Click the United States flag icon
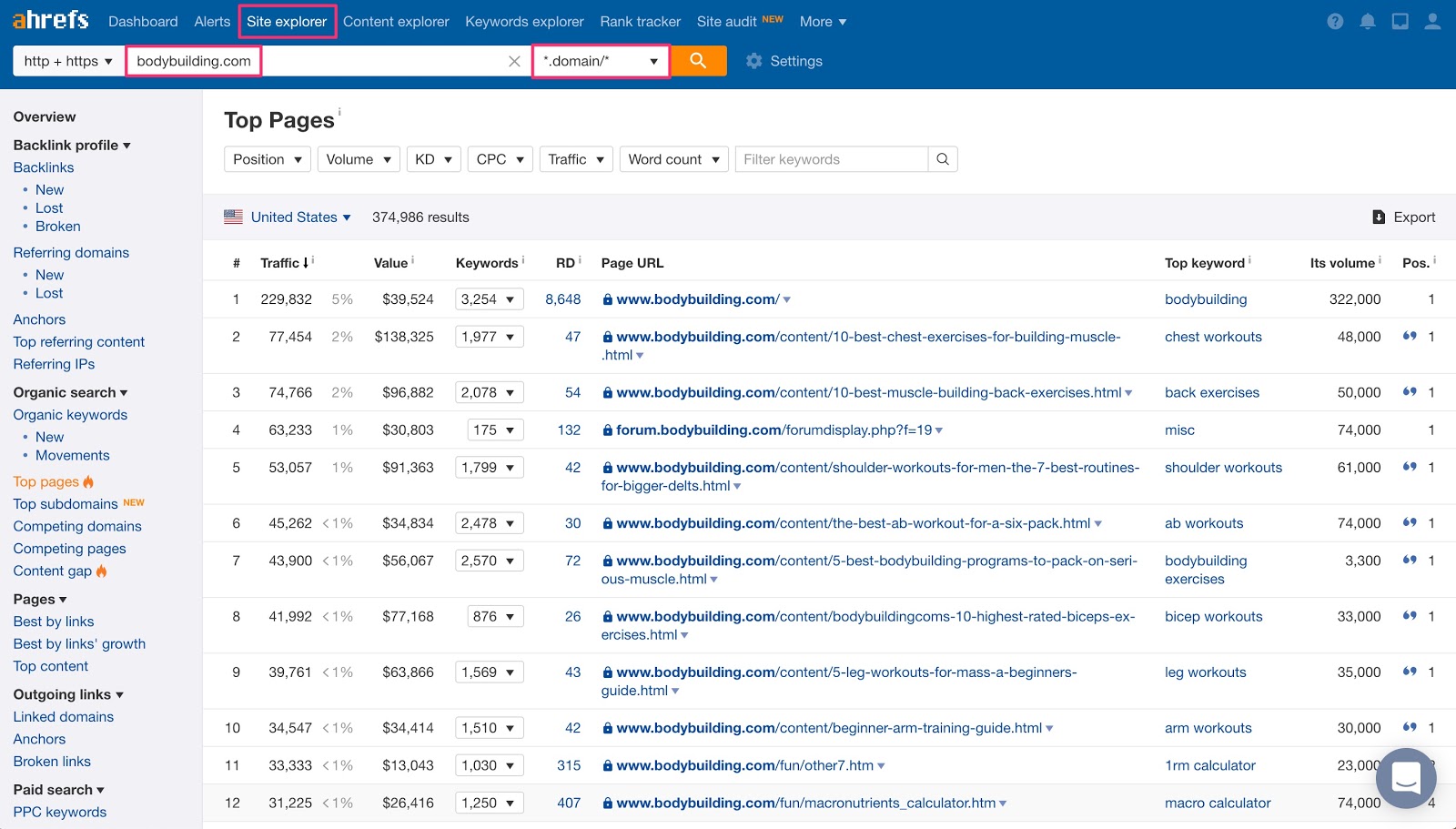 pos(234,217)
